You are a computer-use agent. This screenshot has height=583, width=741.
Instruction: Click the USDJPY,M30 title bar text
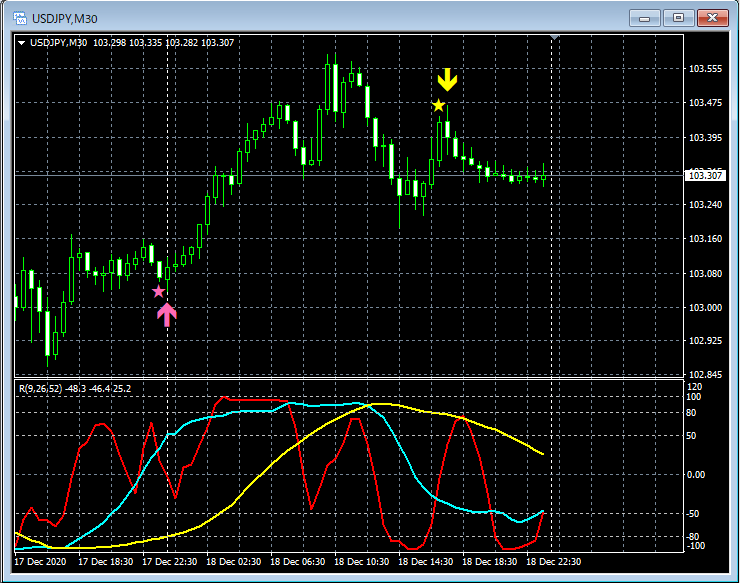click(x=65, y=17)
